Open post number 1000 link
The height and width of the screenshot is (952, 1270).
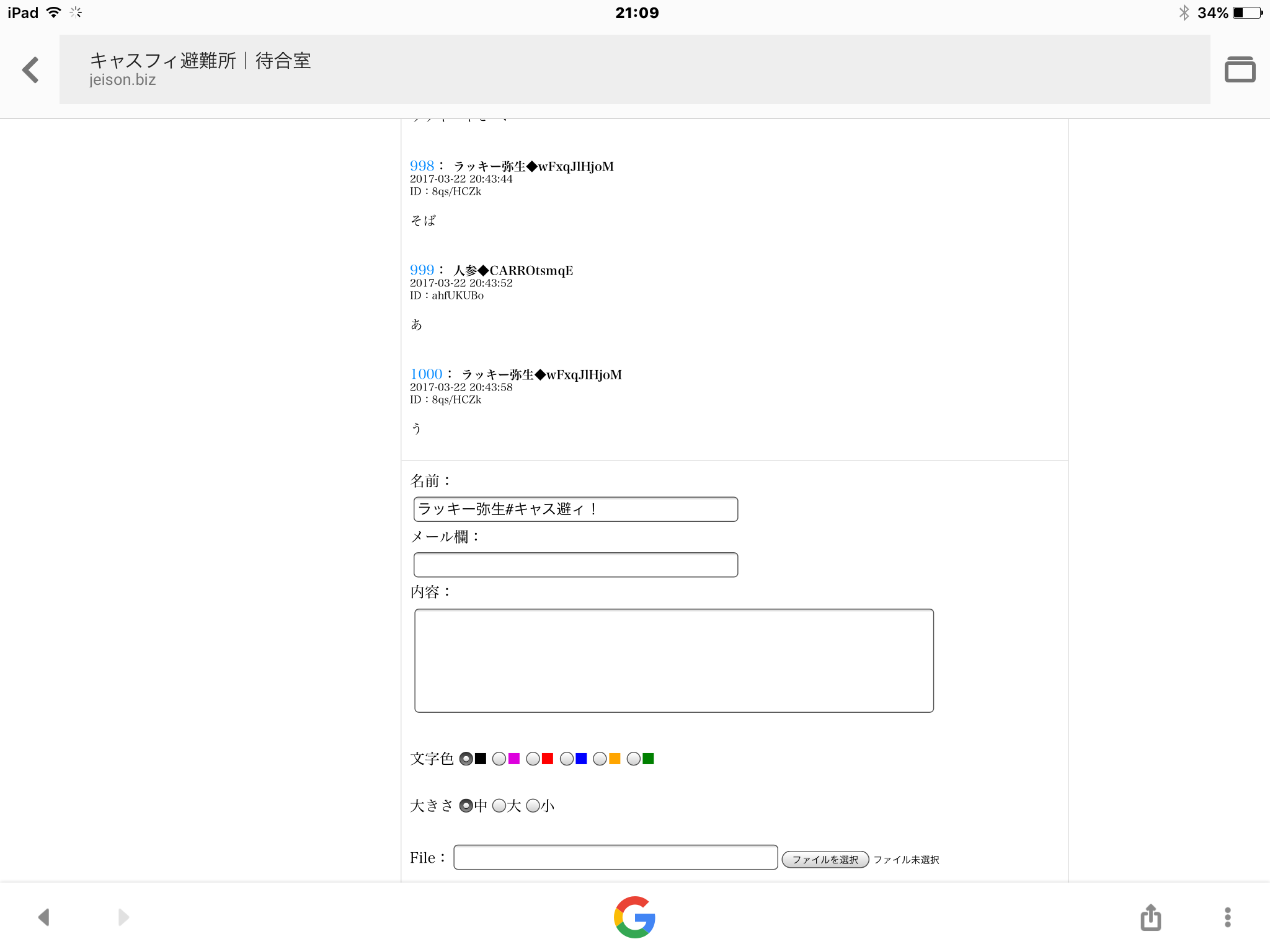(x=426, y=374)
